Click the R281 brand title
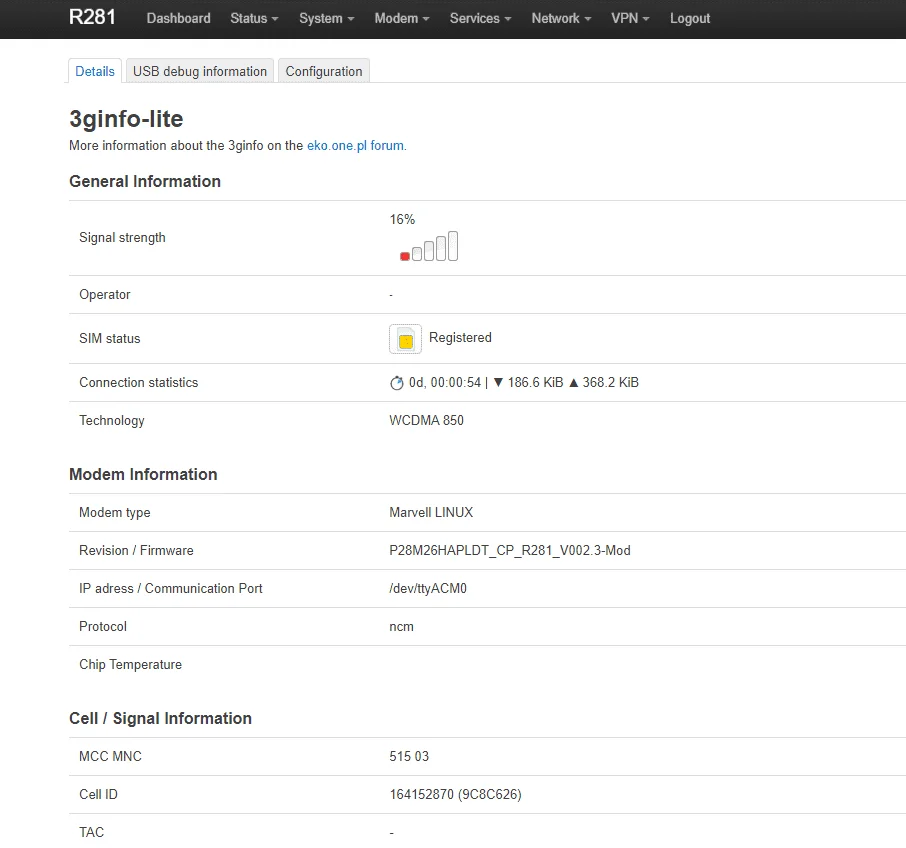 point(92,17)
